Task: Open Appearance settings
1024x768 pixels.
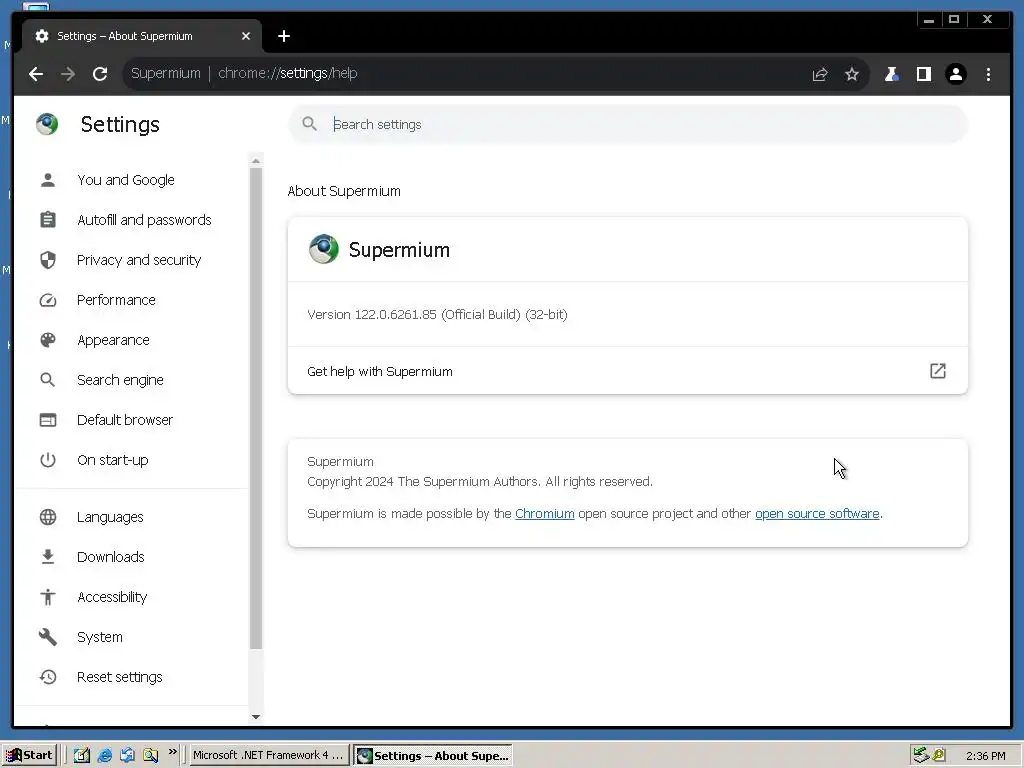Action: pos(113,340)
